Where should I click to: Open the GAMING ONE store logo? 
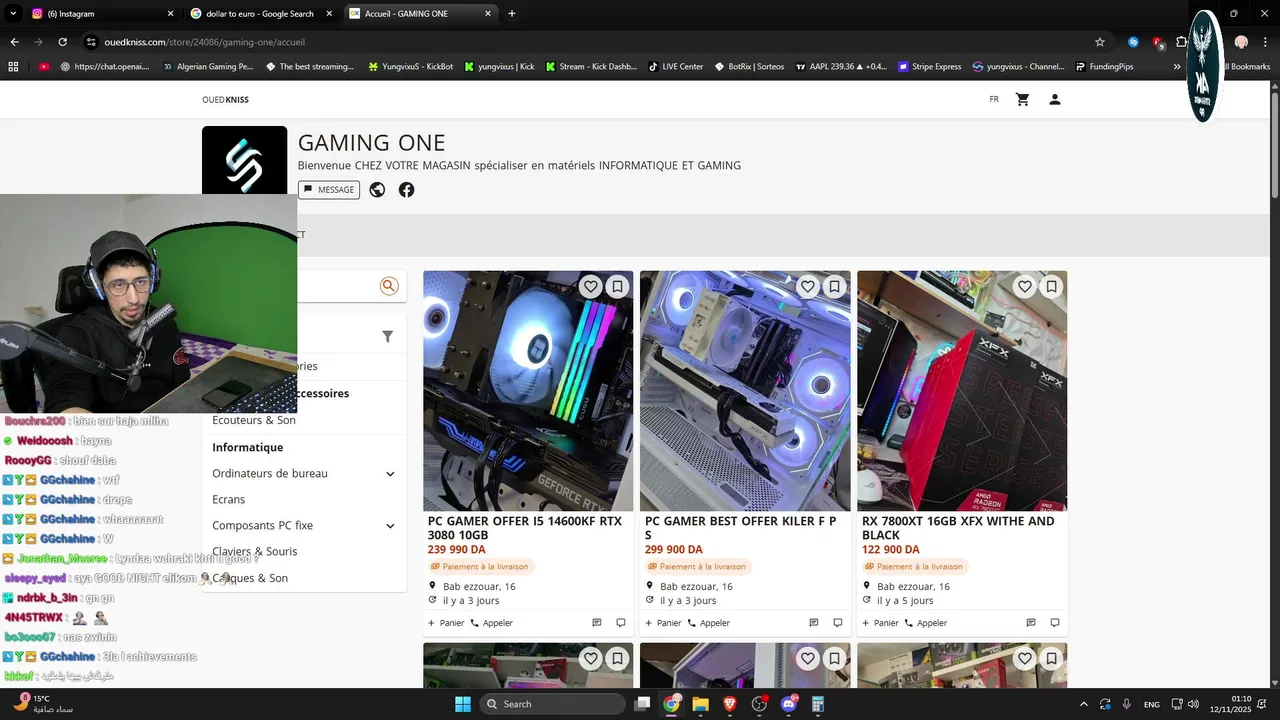pyautogui.click(x=244, y=160)
